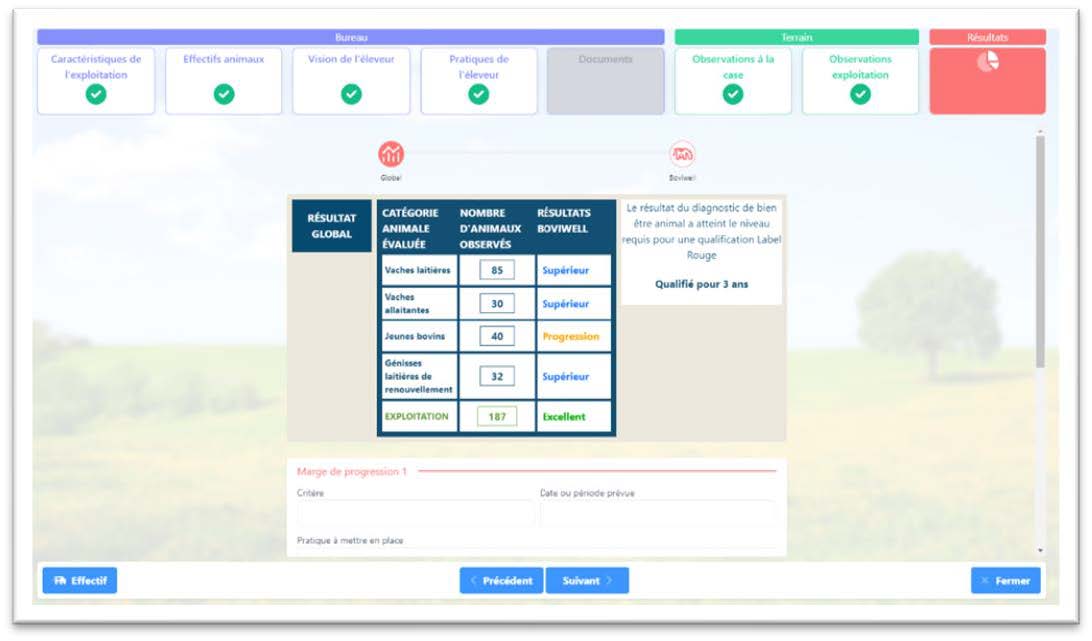Click checkmark under Vision de l'éleveur

point(351,94)
